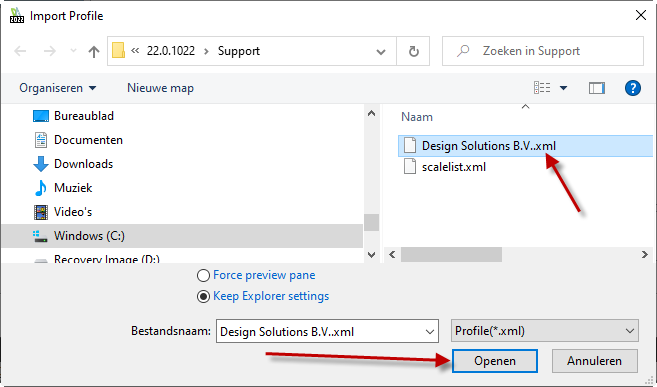Click the Annuleren button
657x387 pixels.
coord(595,361)
